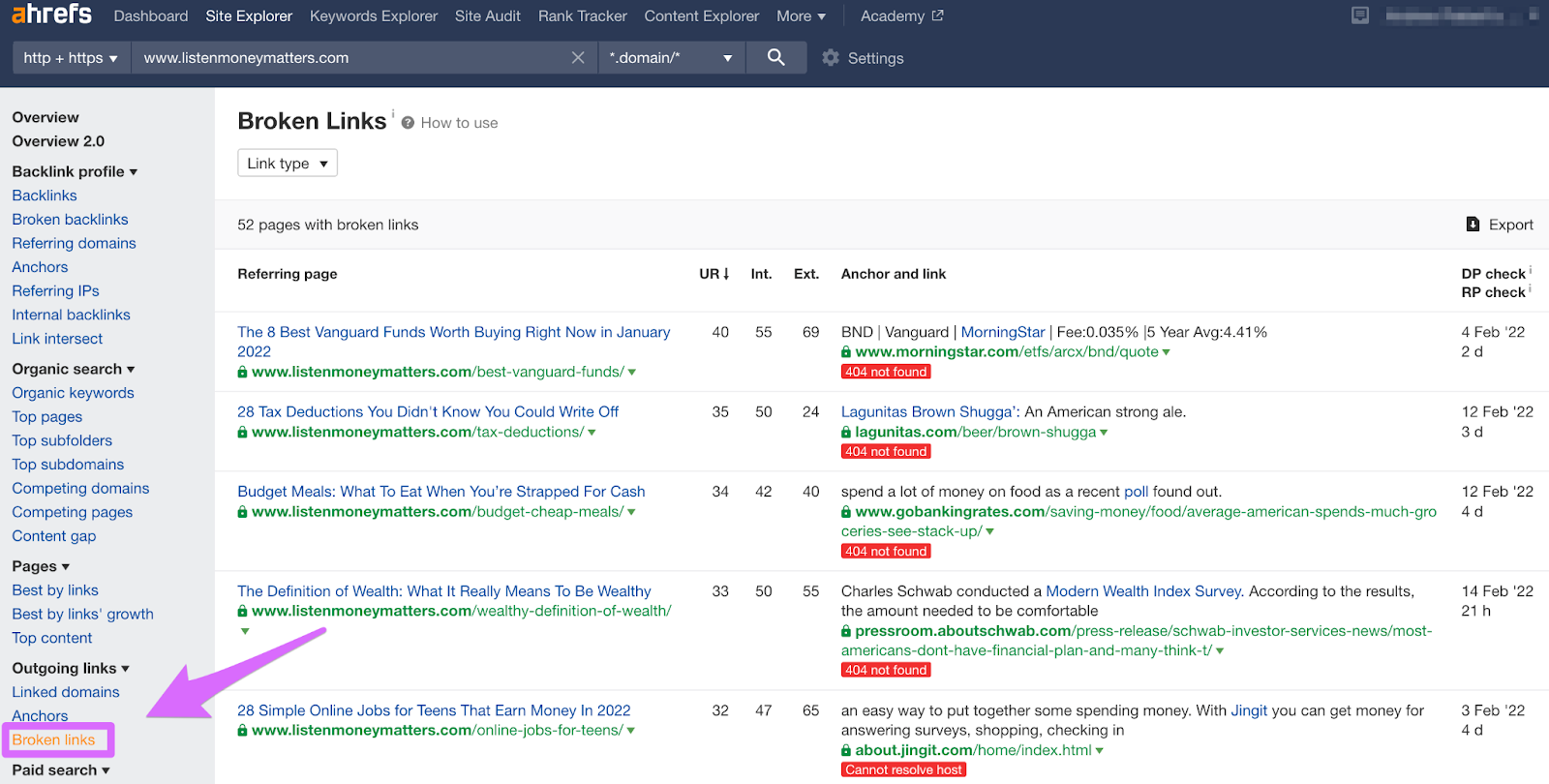This screenshot has width=1549, height=784.
Task: Open dropdown arrow next to morningstar.com link
Action: 1166,352
